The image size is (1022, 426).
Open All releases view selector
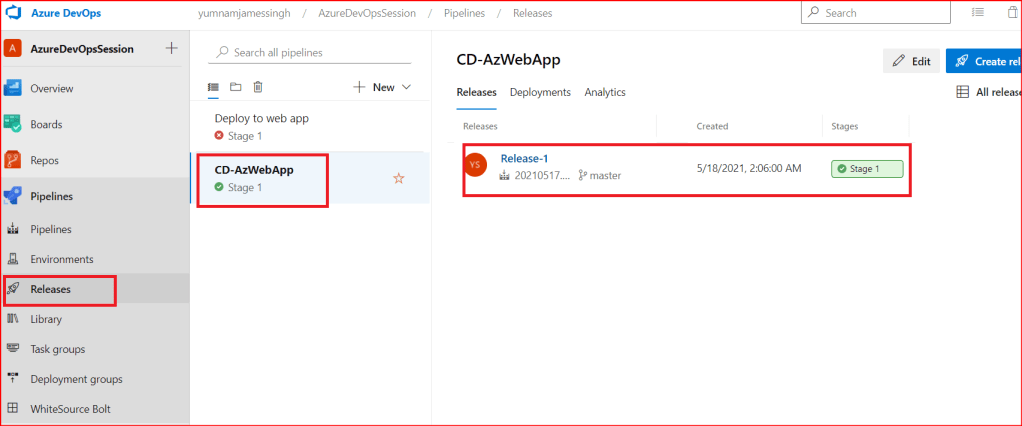tap(987, 92)
